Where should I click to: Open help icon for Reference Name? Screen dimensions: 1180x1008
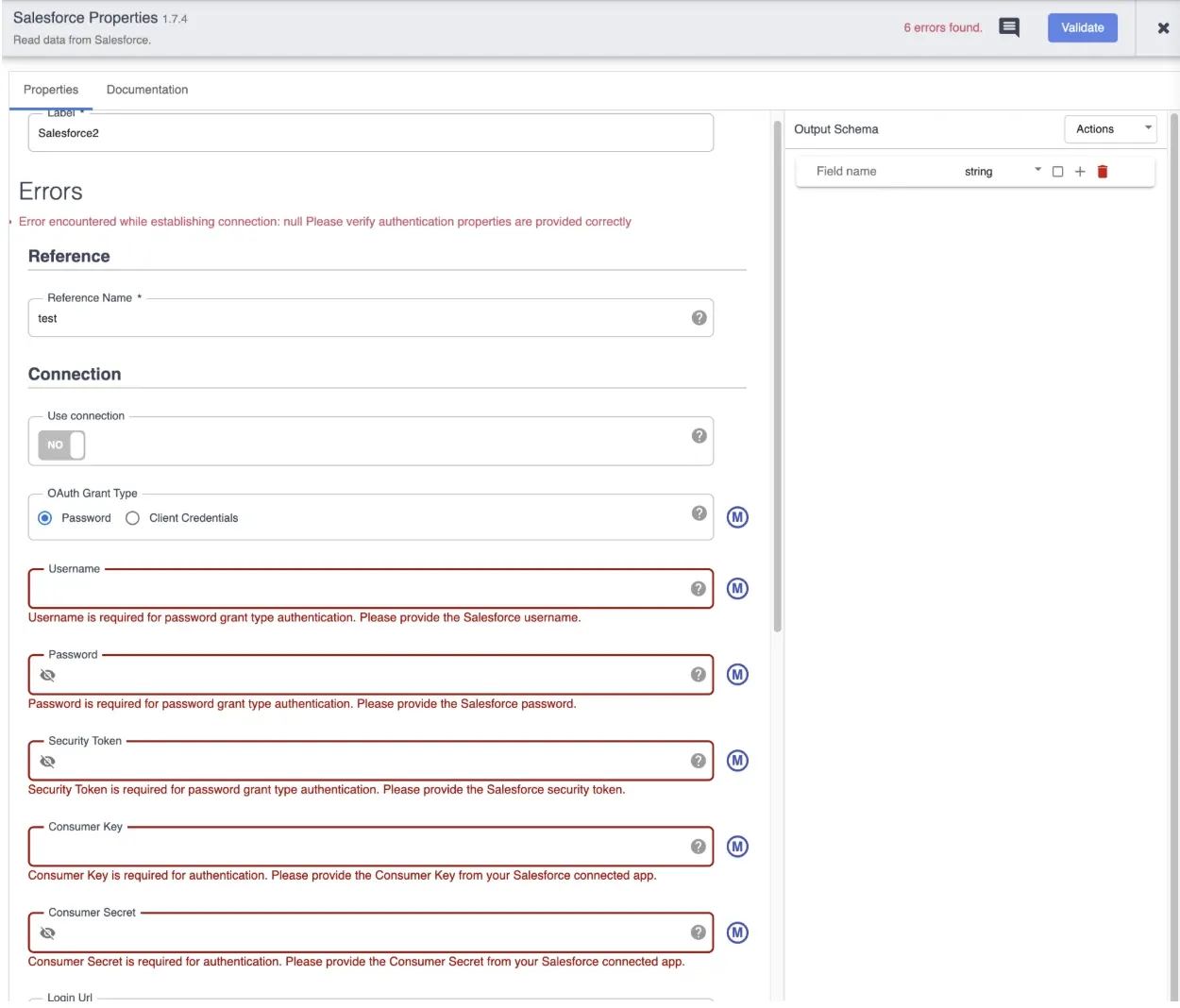coord(699,318)
